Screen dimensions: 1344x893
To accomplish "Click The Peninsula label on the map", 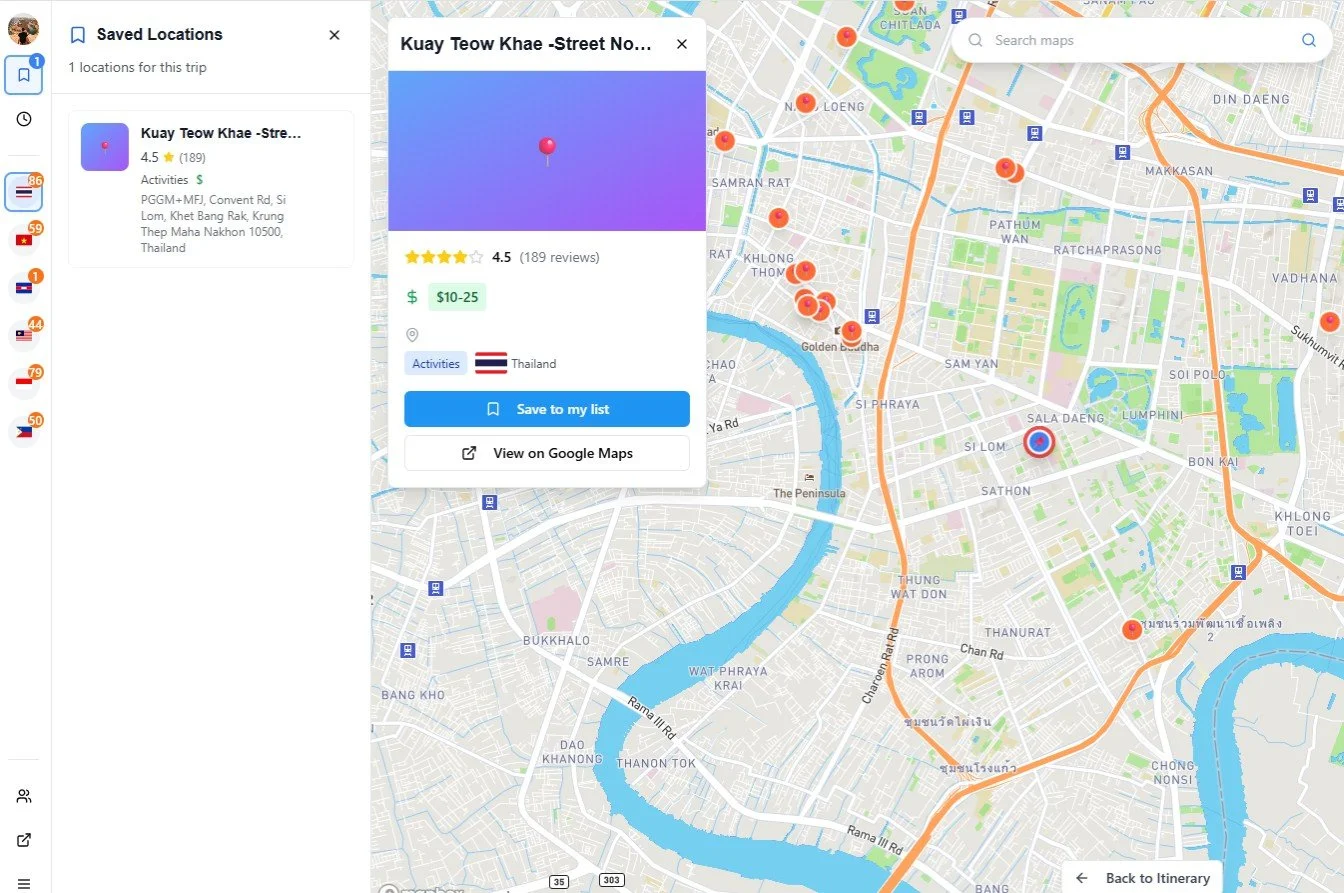I will [x=809, y=493].
